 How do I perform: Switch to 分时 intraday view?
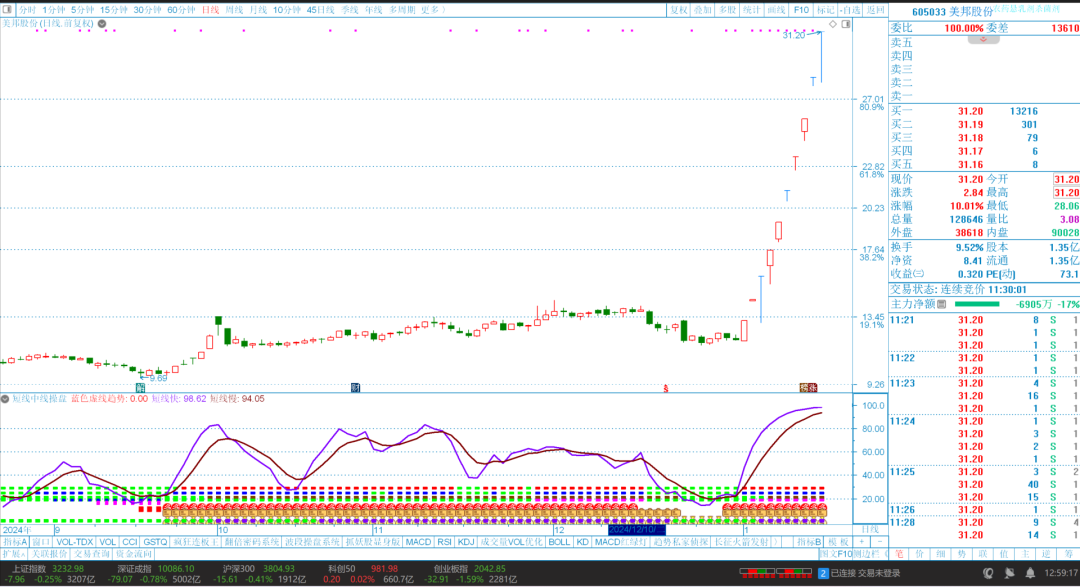point(27,10)
